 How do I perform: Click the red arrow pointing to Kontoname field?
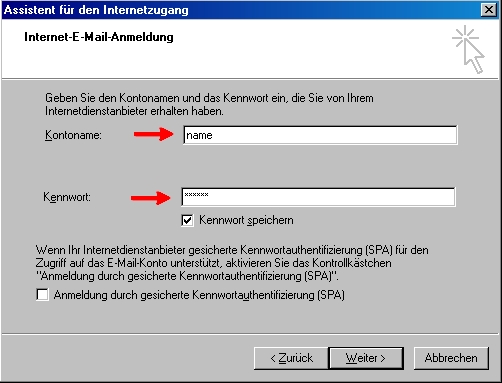coord(153,134)
